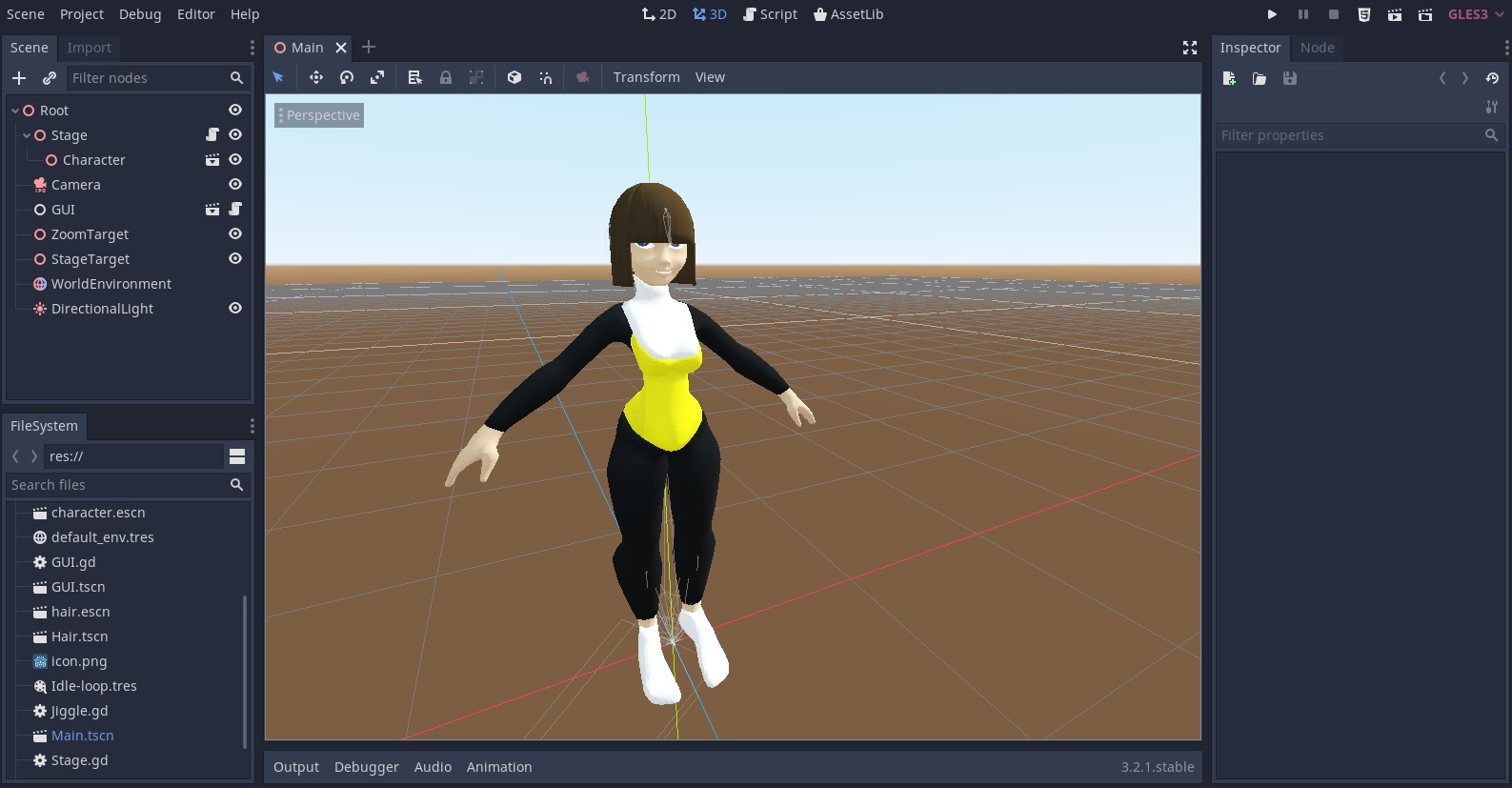Load an existing resource in Inspector
1512x788 pixels.
1260,78
